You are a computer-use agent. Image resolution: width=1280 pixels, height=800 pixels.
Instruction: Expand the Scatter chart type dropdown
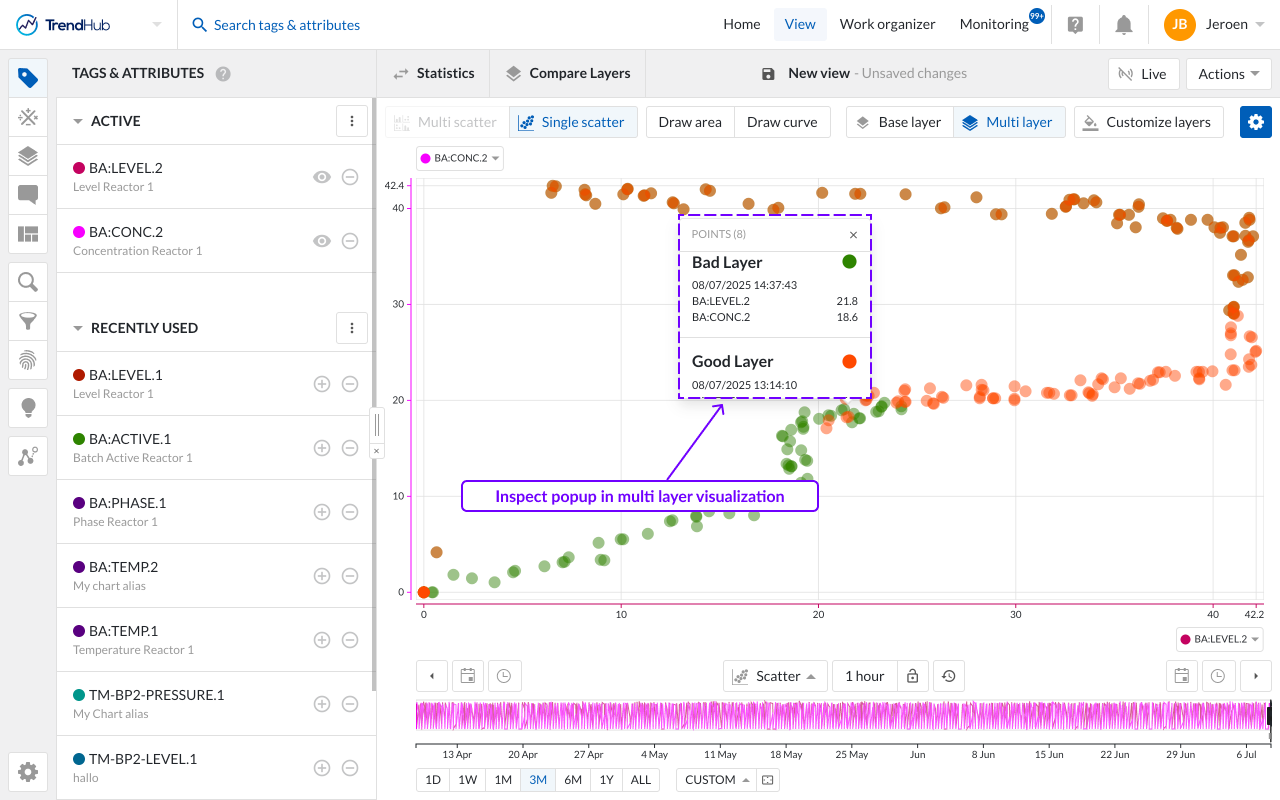pos(775,676)
